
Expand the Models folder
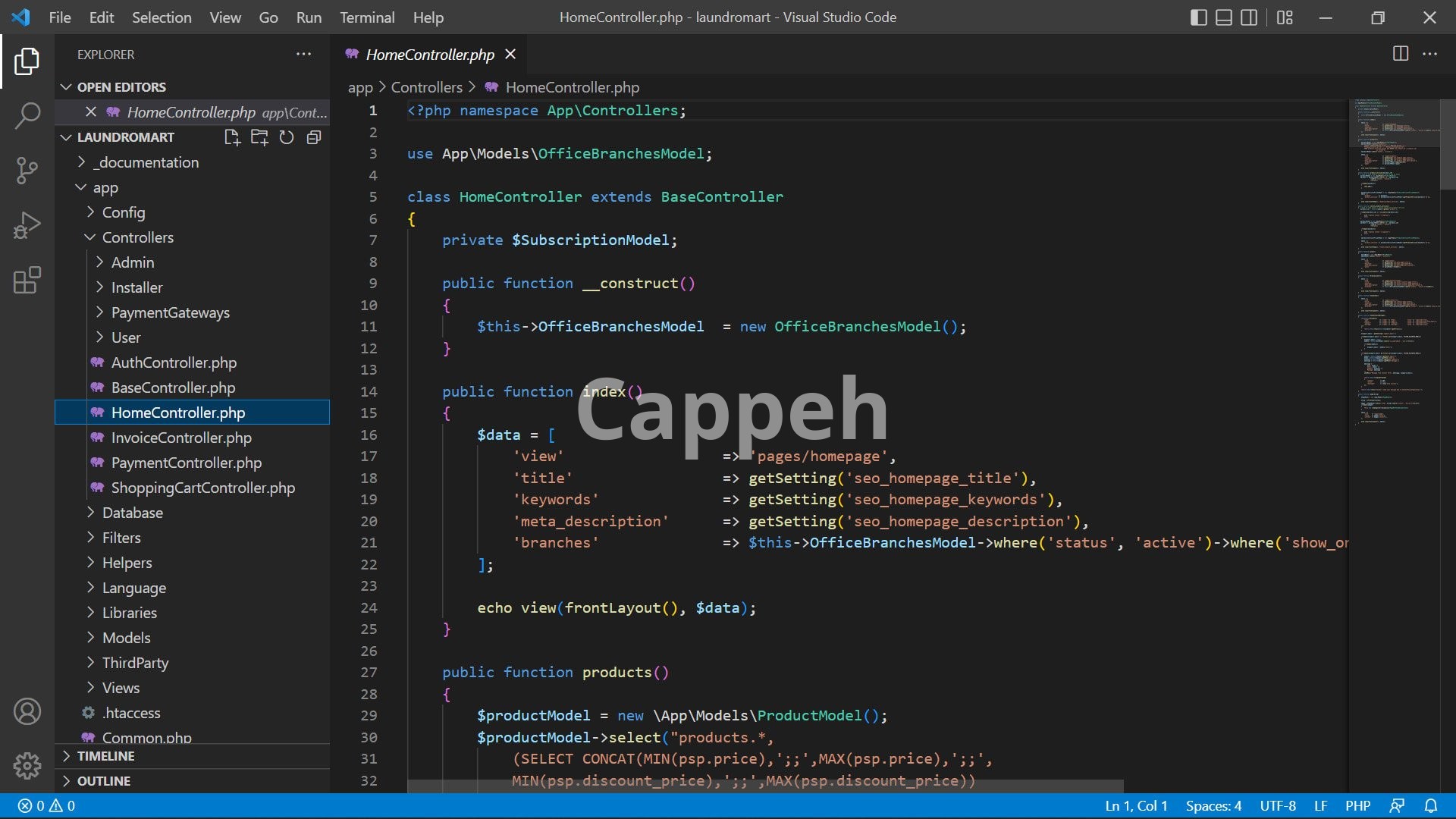point(126,638)
